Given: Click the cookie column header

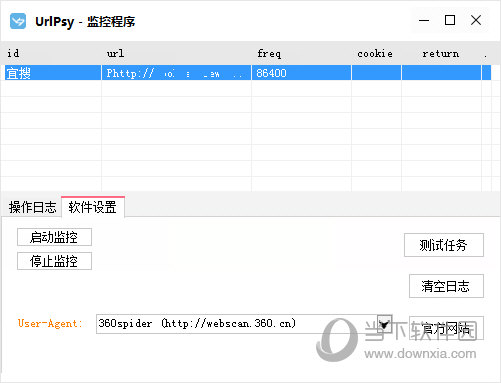Looking at the screenshot, I should click(x=376, y=53).
